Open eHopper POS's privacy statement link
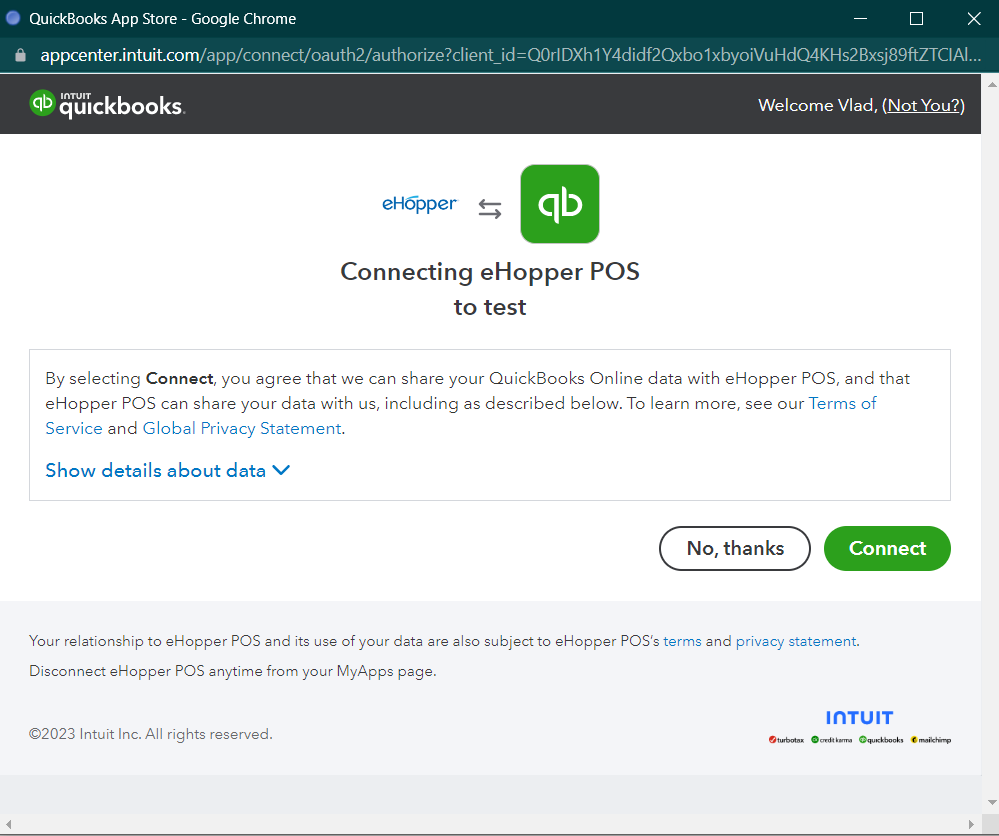999x836 pixels. tap(796, 641)
